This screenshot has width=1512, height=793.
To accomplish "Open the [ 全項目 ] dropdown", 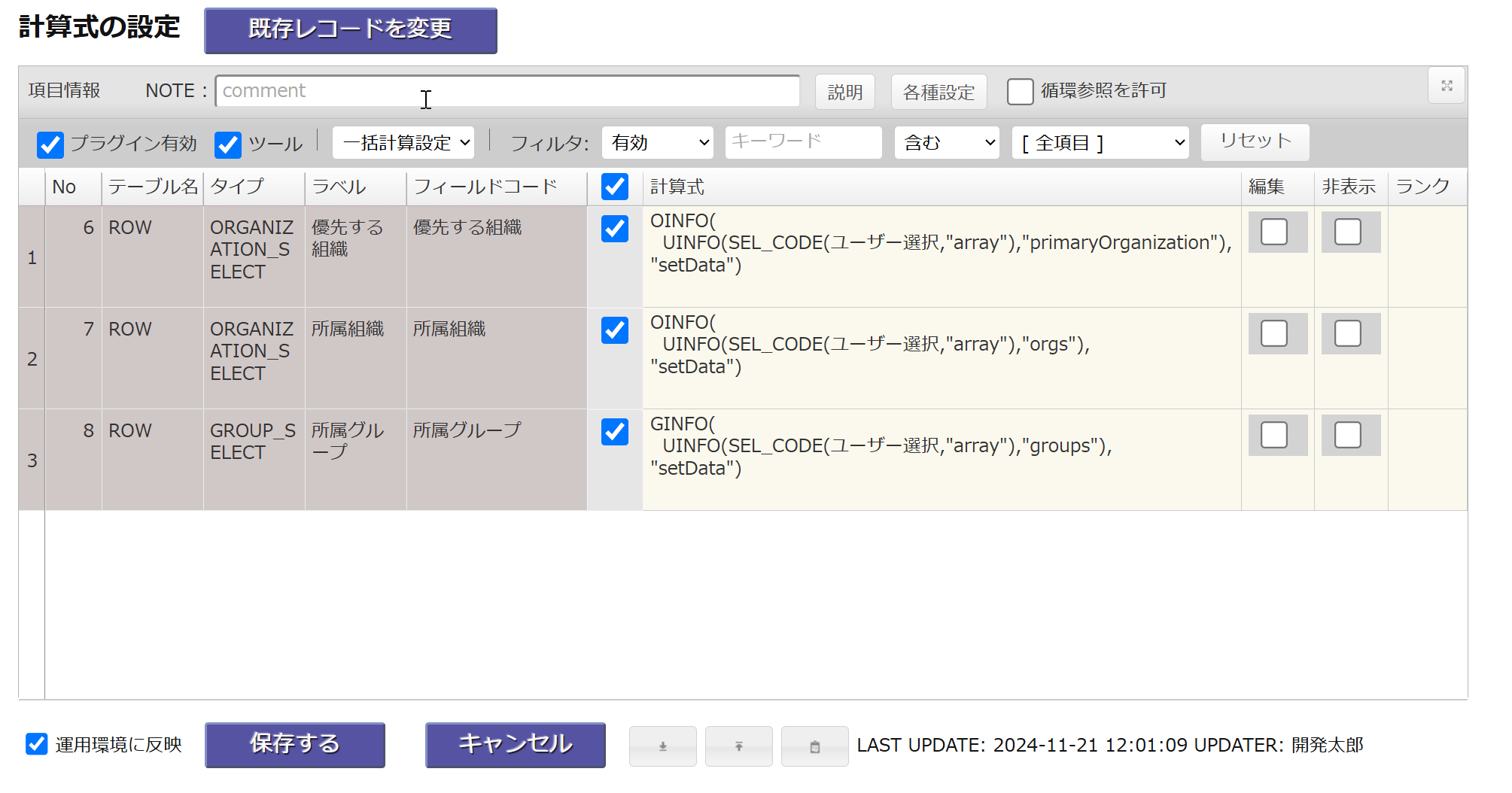I will tap(1100, 143).
